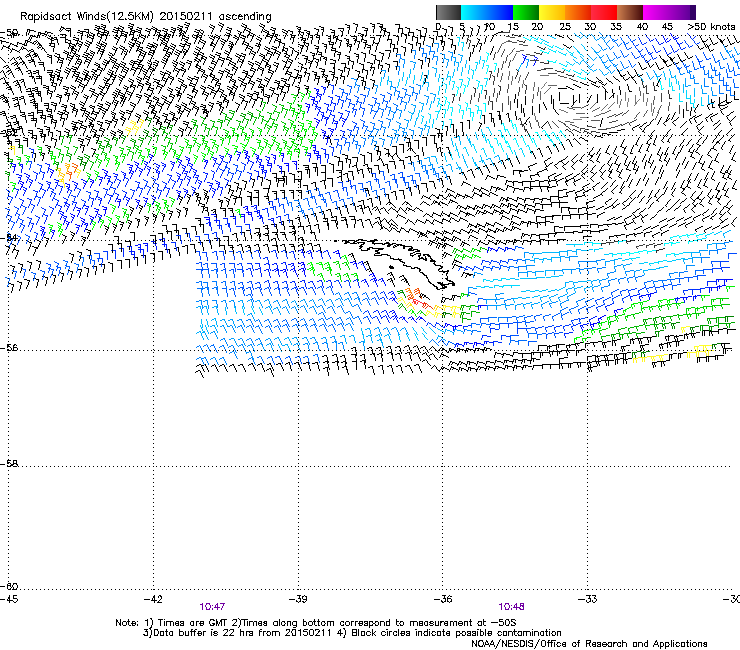Click the brown 35-40 knots legend swatch
740x650 pixels.
(x=630, y=12)
